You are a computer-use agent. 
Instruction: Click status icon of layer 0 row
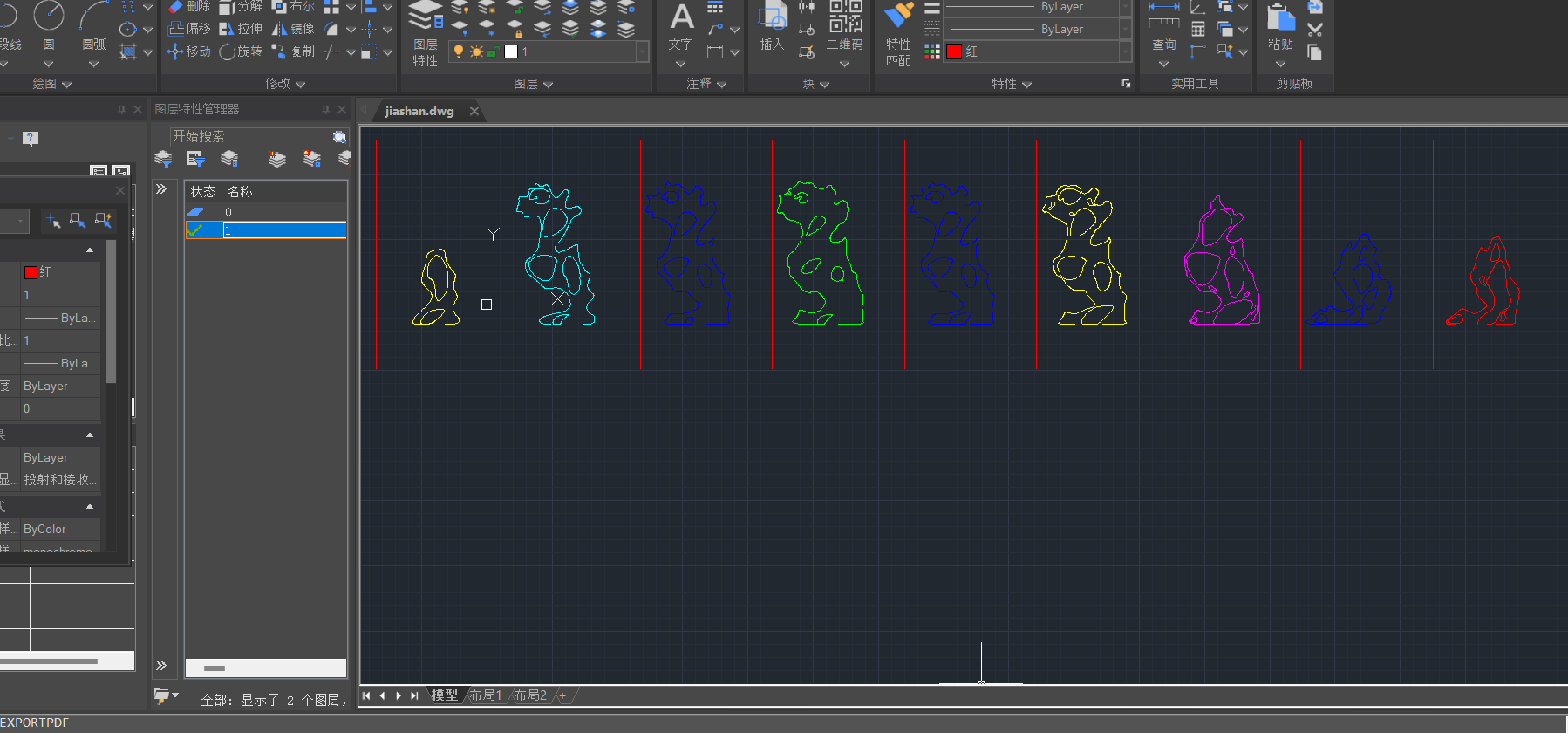[195, 212]
